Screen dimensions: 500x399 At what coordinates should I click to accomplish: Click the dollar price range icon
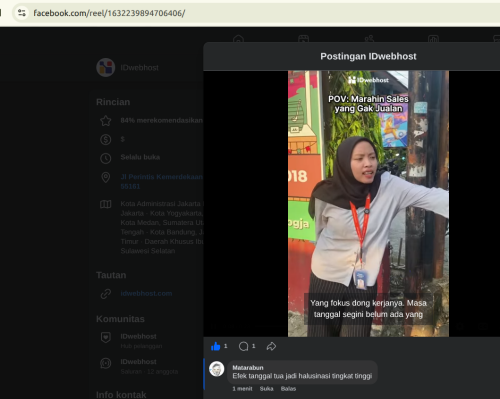point(106,139)
